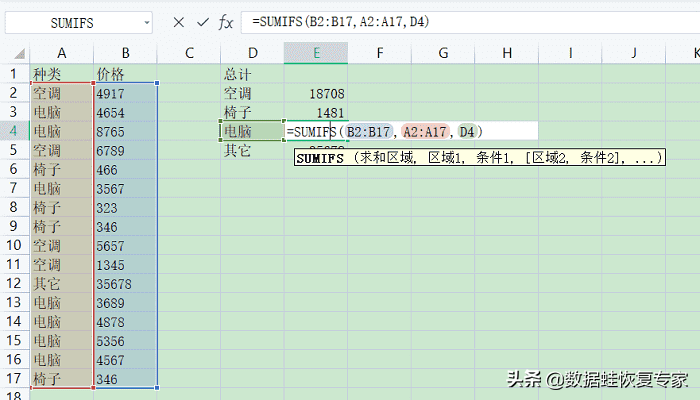The height and width of the screenshot is (400, 700).
Task: Click 其它 in the summary column D
Action: point(253,150)
